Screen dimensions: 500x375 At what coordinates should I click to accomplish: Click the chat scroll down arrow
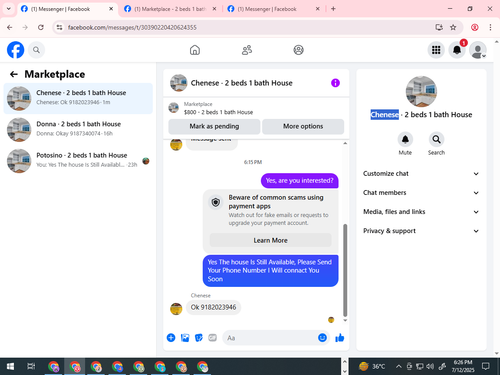pos(345,320)
